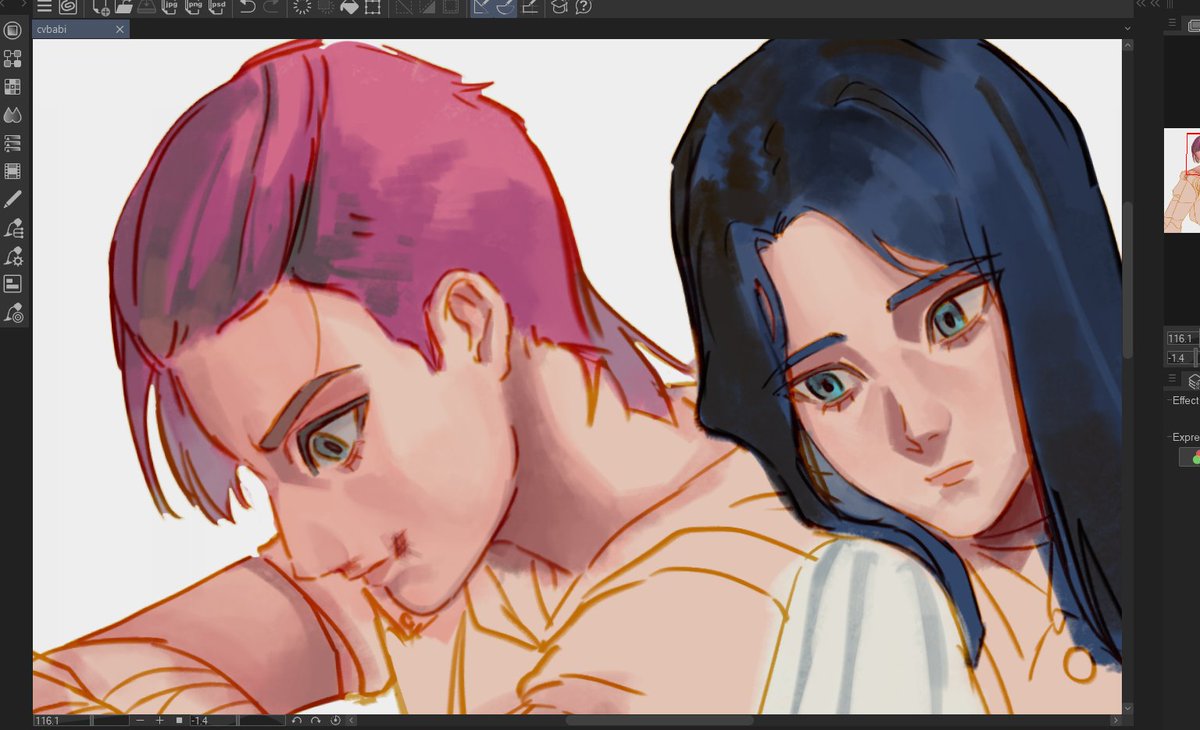1200x730 pixels.
Task: Click the Navigator thumbnail preview
Action: (x=1182, y=182)
